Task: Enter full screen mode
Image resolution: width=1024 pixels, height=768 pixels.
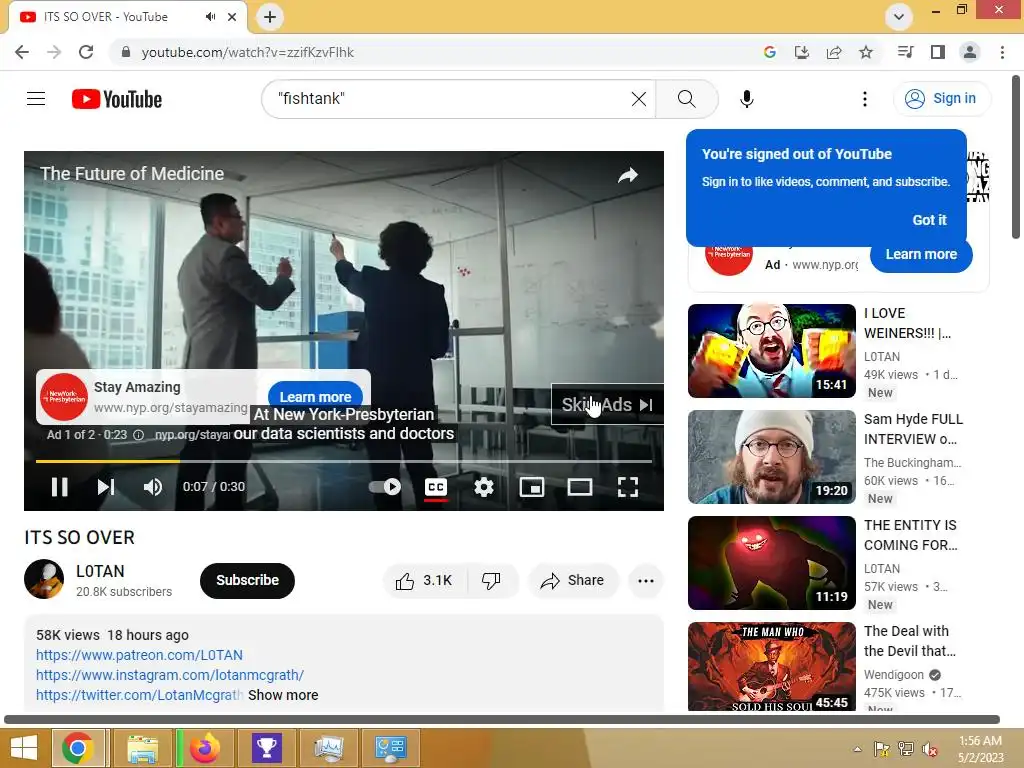Action: tap(628, 487)
